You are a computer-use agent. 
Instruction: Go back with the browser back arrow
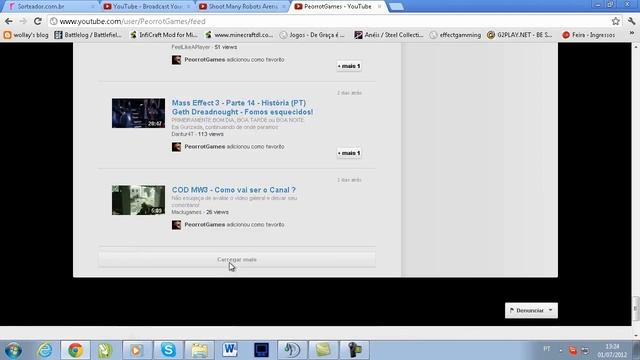point(9,21)
